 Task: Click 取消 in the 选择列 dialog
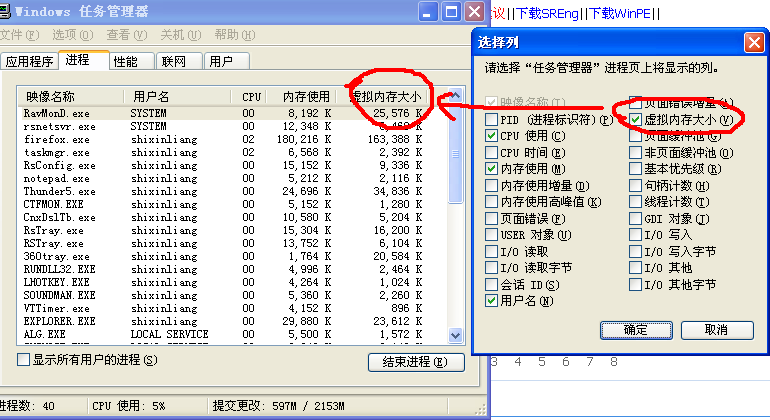tap(717, 330)
